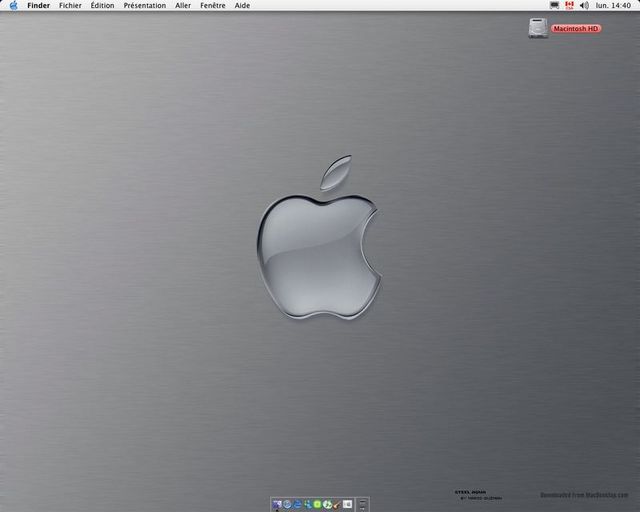This screenshot has width=640, height=512.
Task: Select the Macintosh HD drive icon
Action: click(538, 28)
